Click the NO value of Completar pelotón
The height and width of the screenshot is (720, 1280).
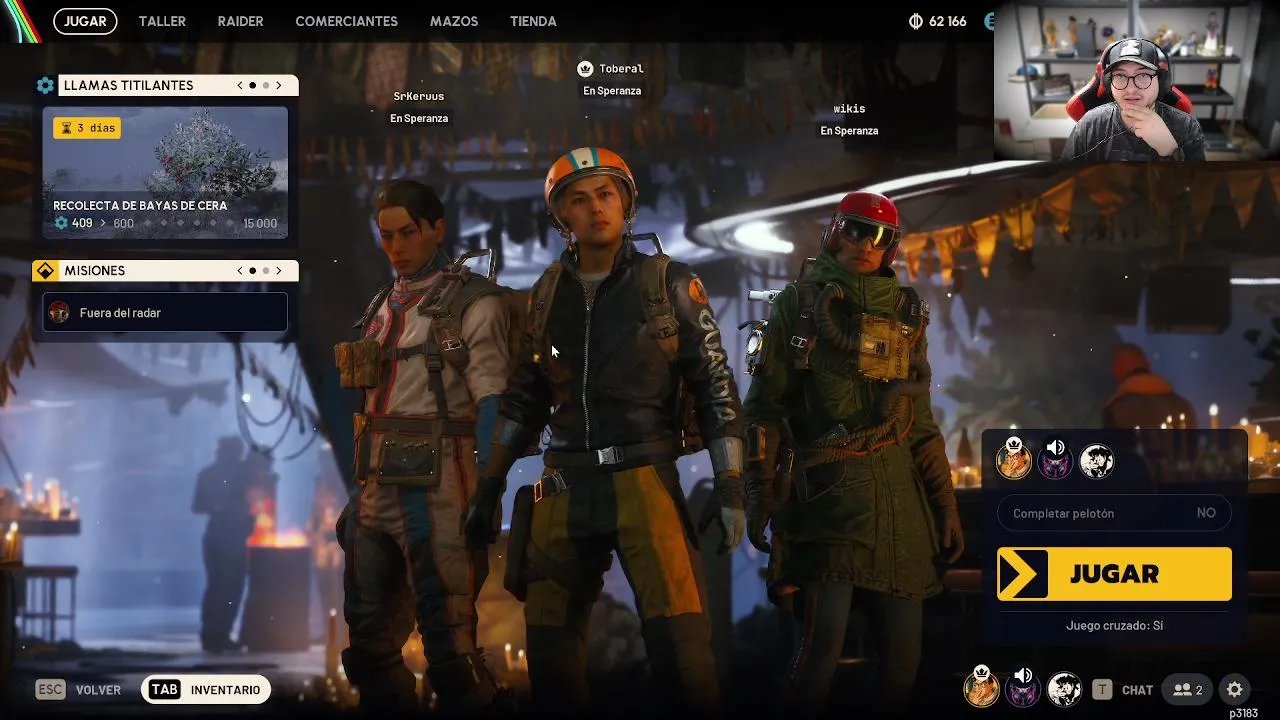point(1206,513)
